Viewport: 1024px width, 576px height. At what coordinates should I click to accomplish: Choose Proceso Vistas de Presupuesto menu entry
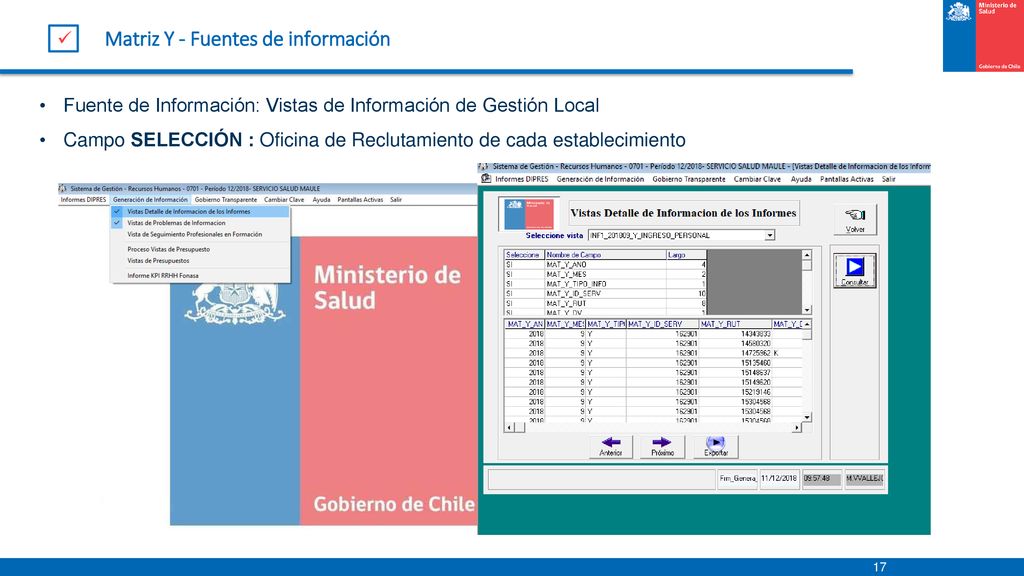click(200, 249)
